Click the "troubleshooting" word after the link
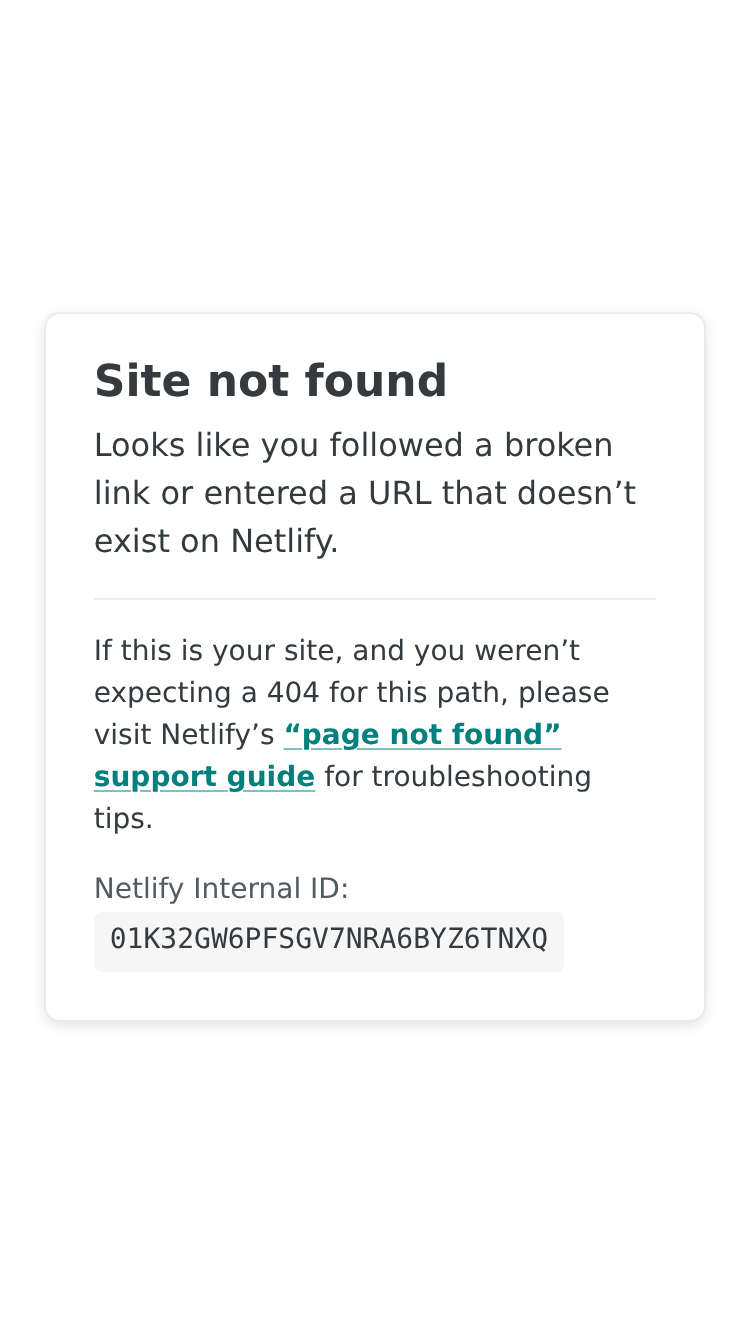The width and height of the screenshot is (750, 1334). pos(481,777)
